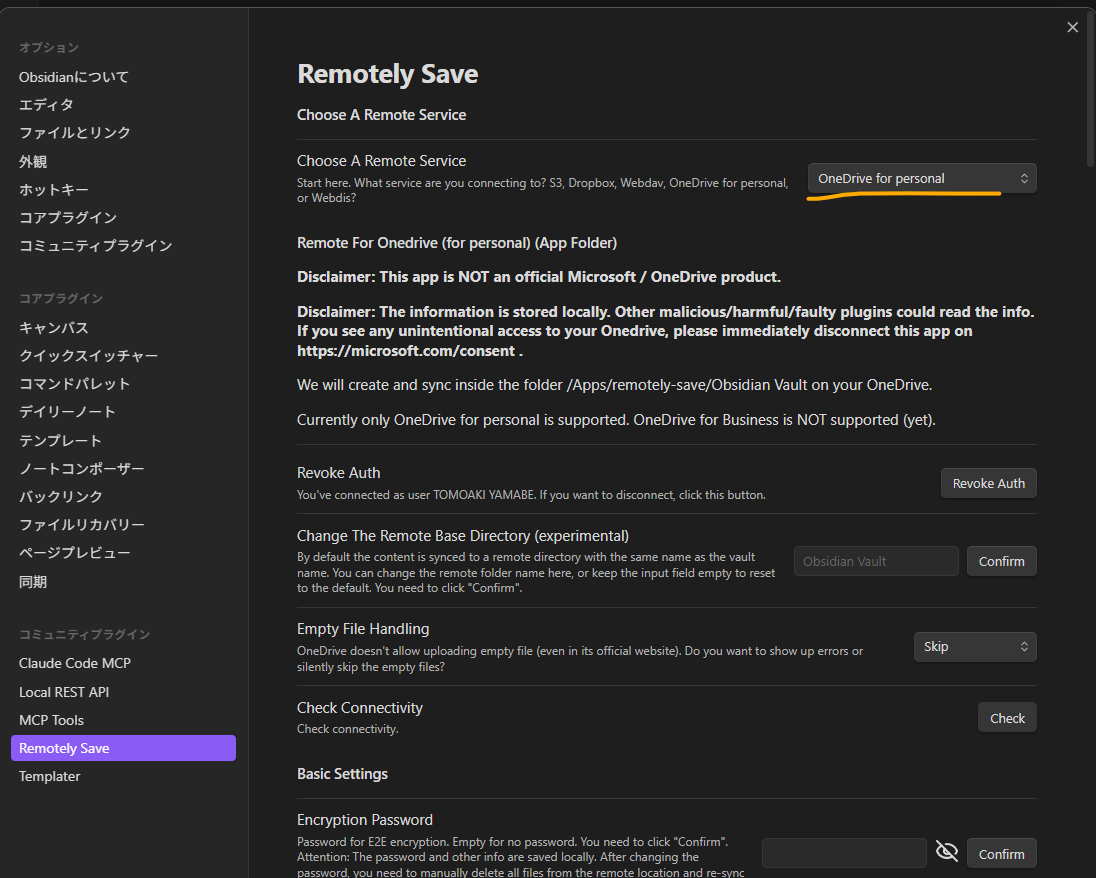Focus the Obsidian Vault directory input field

coord(876,561)
